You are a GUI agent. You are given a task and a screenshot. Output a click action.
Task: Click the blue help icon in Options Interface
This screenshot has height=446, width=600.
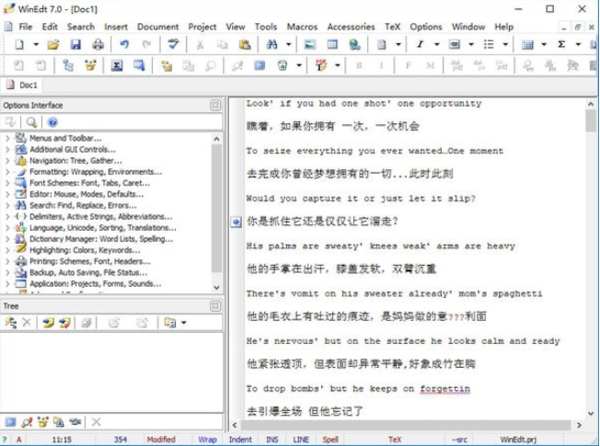(52, 122)
